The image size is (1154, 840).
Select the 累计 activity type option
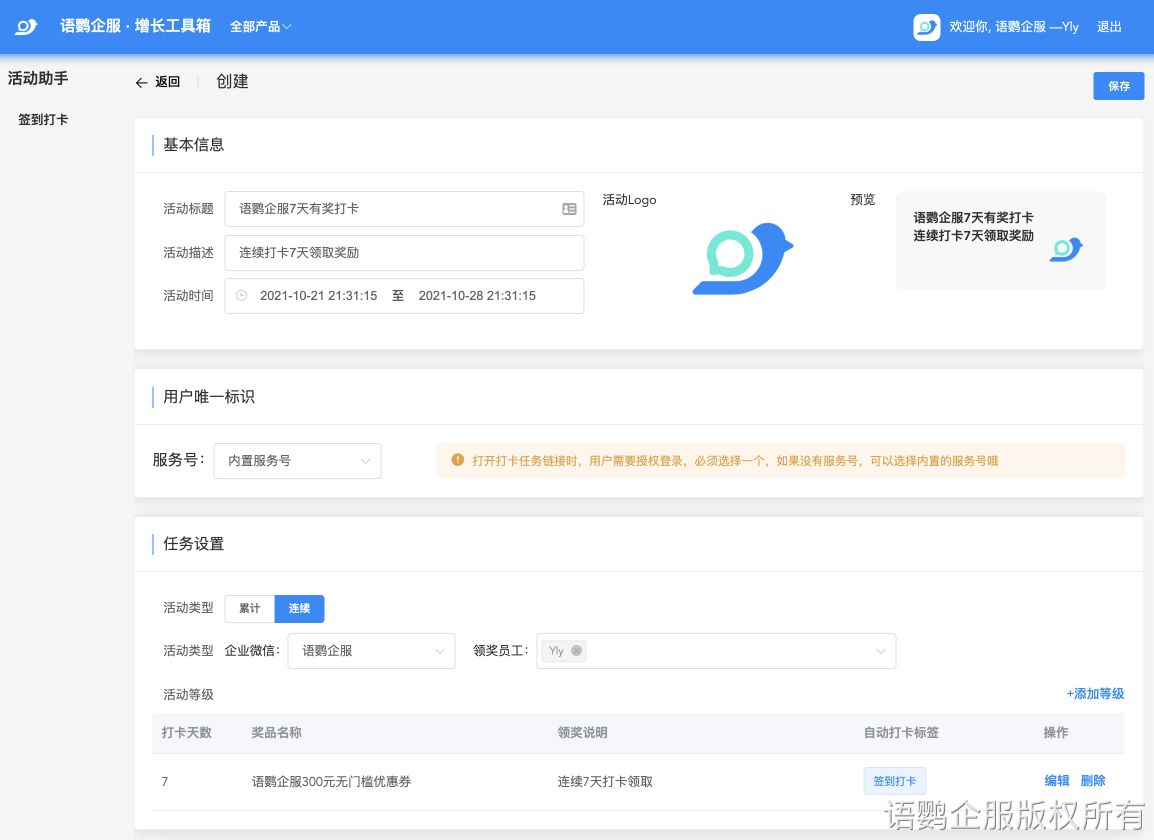tap(249, 609)
